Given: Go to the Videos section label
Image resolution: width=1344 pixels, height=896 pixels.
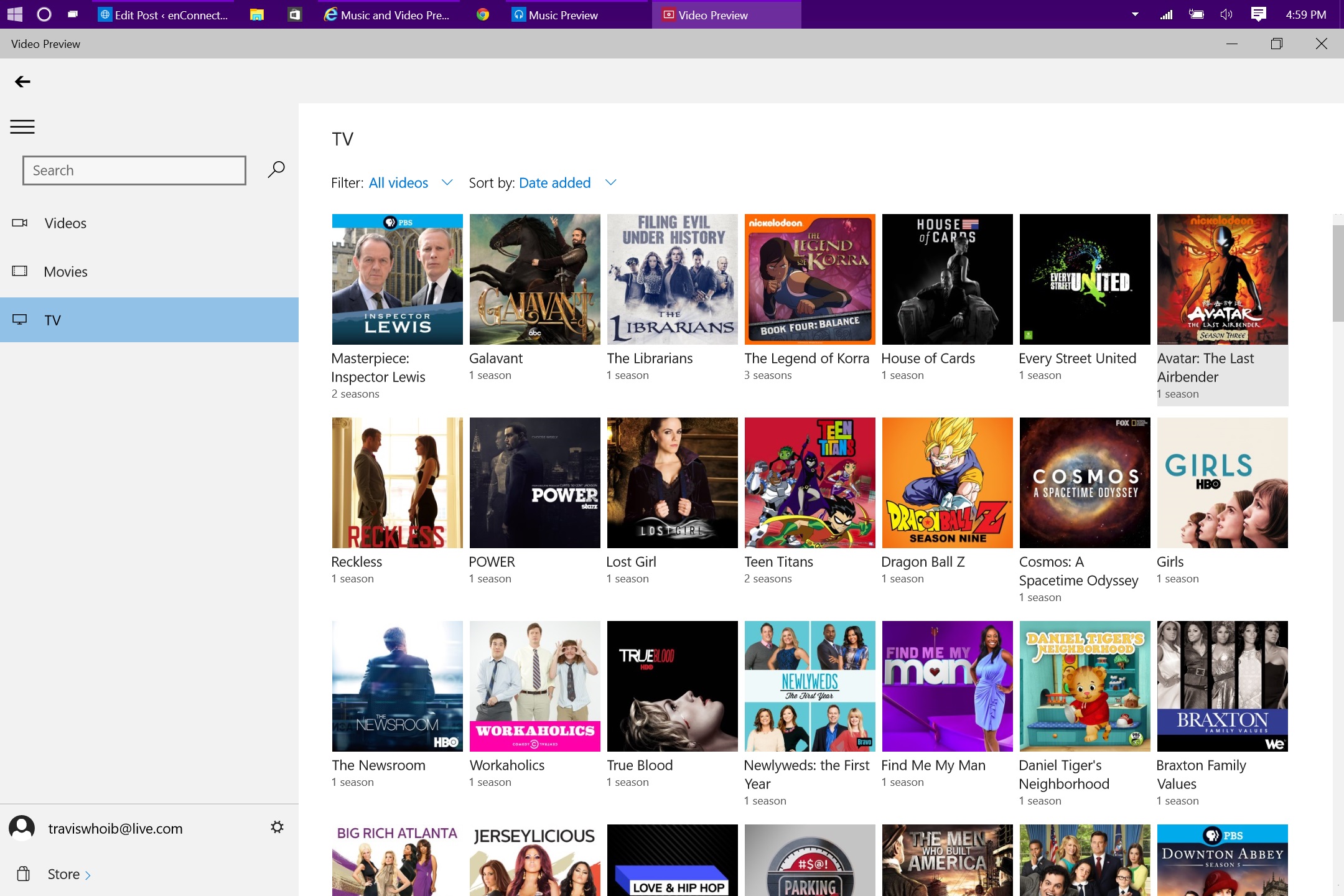Looking at the screenshot, I should [65, 223].
